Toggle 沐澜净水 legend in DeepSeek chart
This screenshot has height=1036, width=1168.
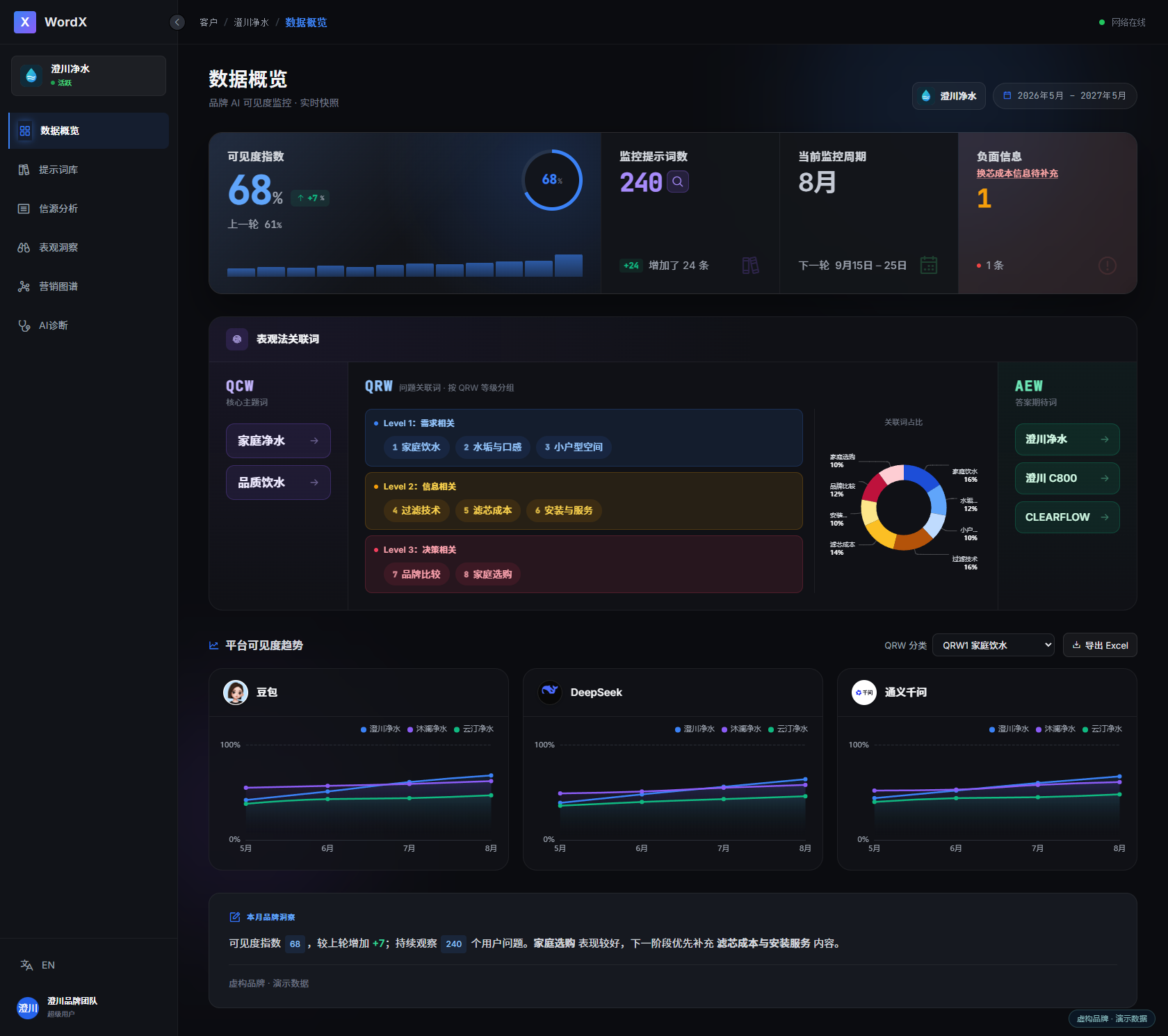[741, 729]
